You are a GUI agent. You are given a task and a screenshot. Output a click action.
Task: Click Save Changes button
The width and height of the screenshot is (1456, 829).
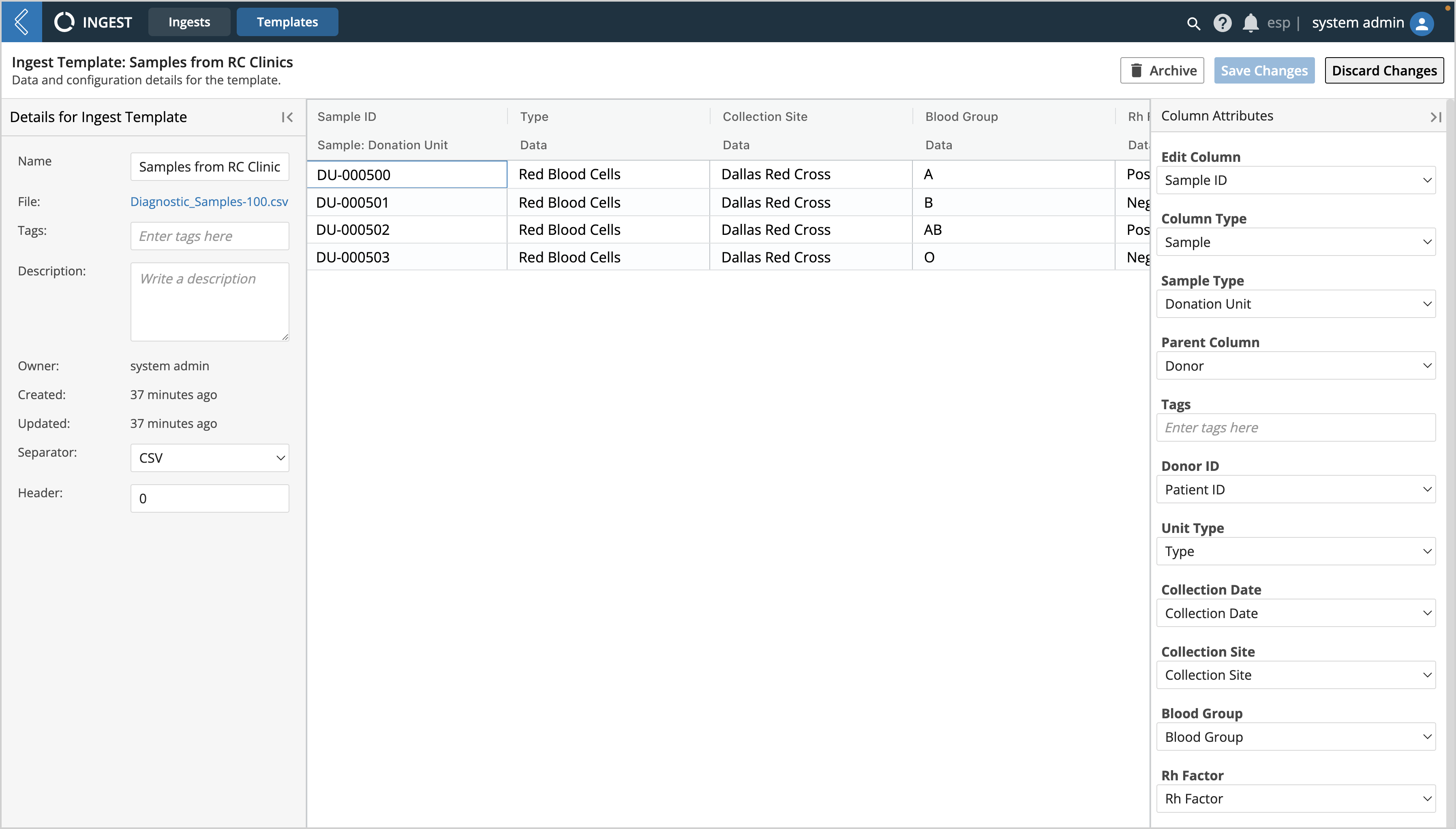[x=1264, y=70]
